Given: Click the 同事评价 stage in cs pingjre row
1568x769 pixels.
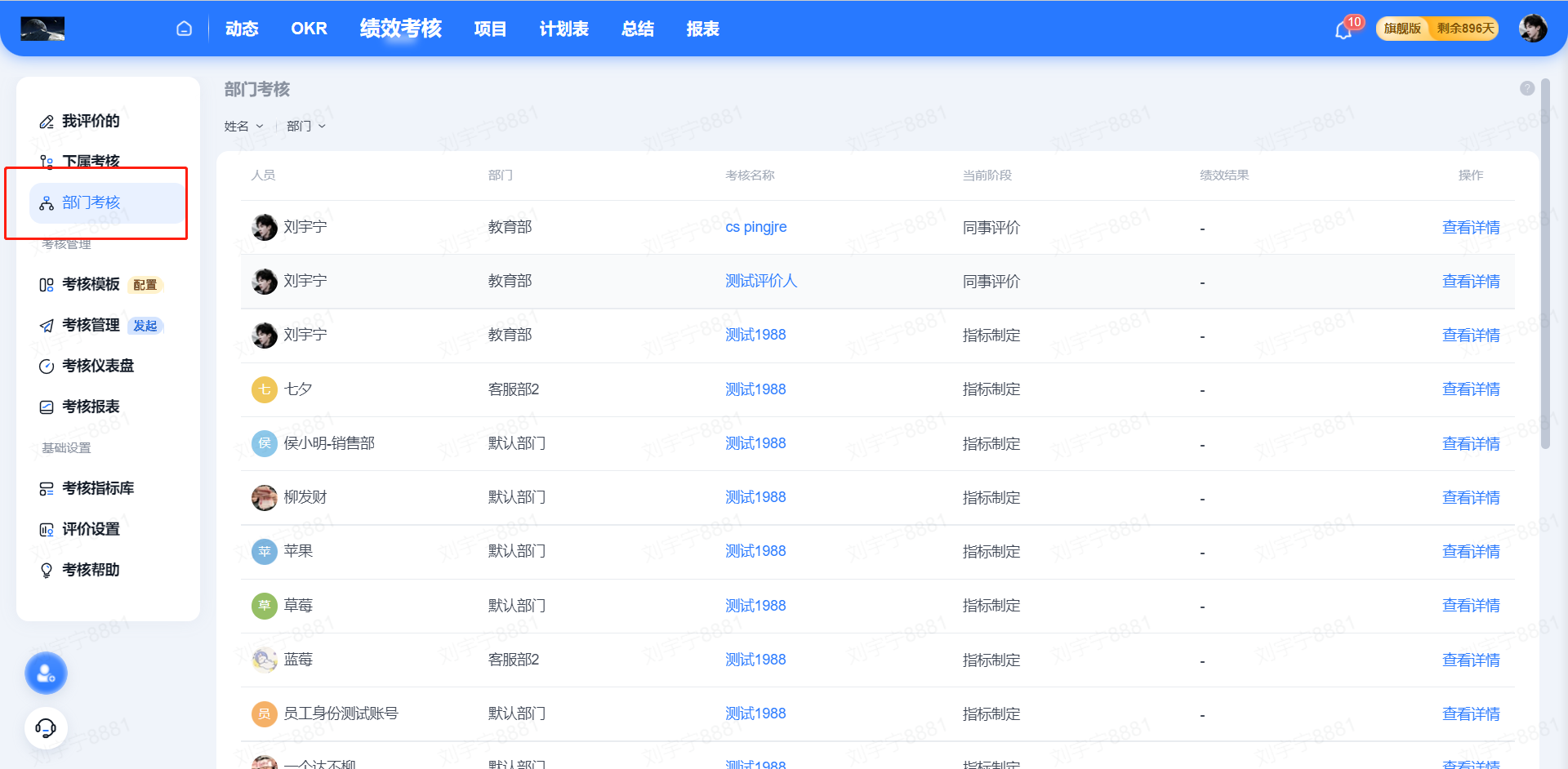Looking at the screenshot, I should pyautogui.click(x=991, y=228).
